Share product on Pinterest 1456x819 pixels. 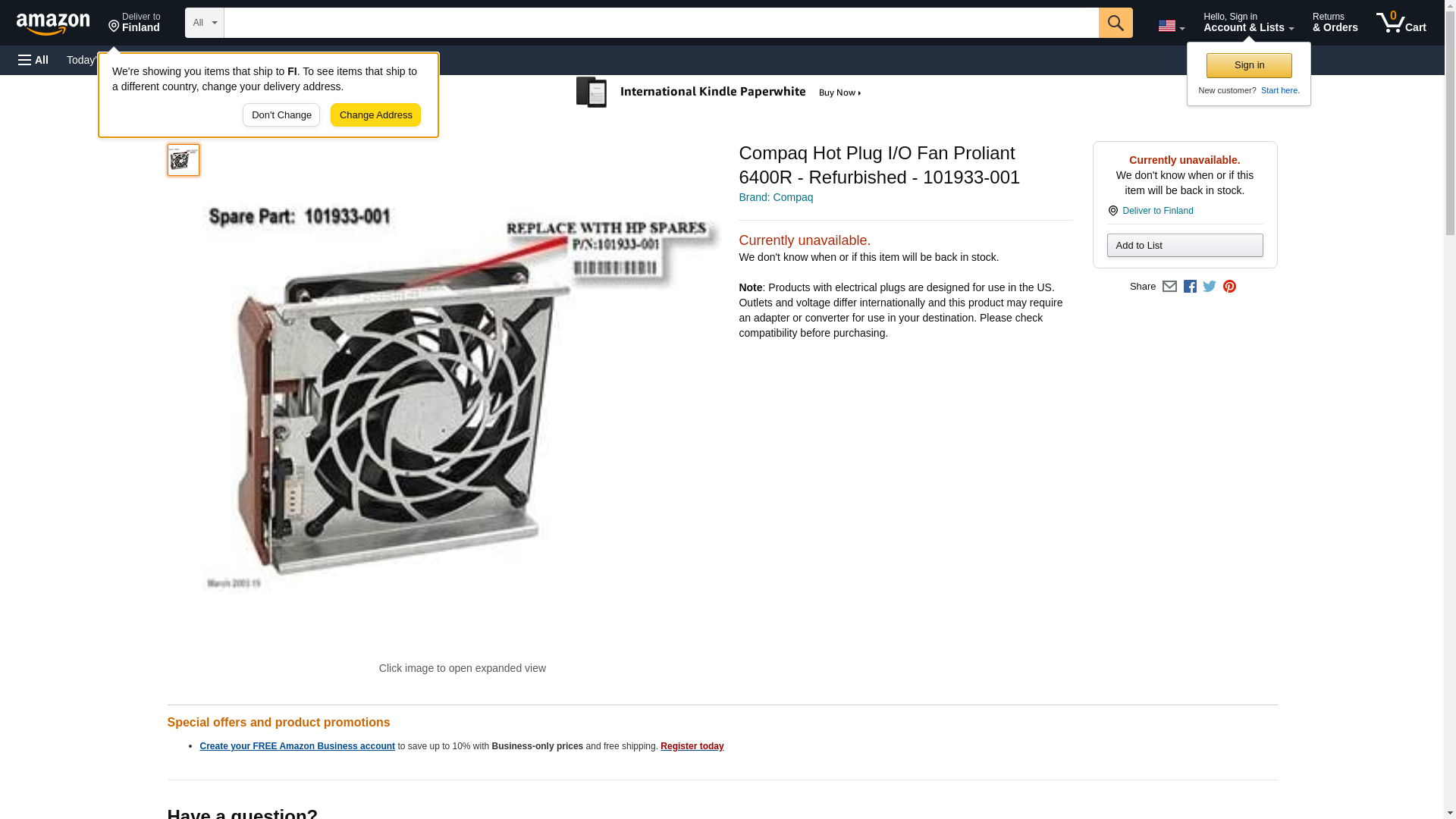[1229, 287]
